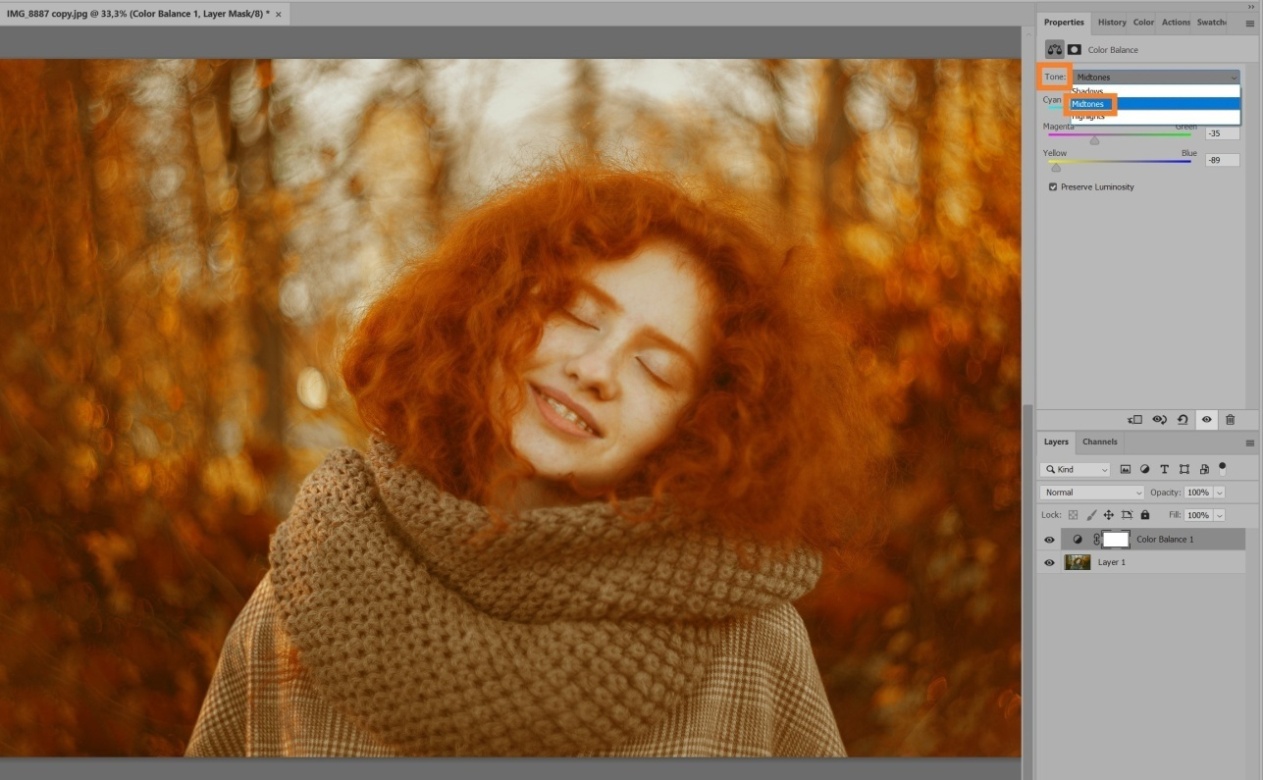Filter layers by shape layer icon

(x=1184, y=469)
